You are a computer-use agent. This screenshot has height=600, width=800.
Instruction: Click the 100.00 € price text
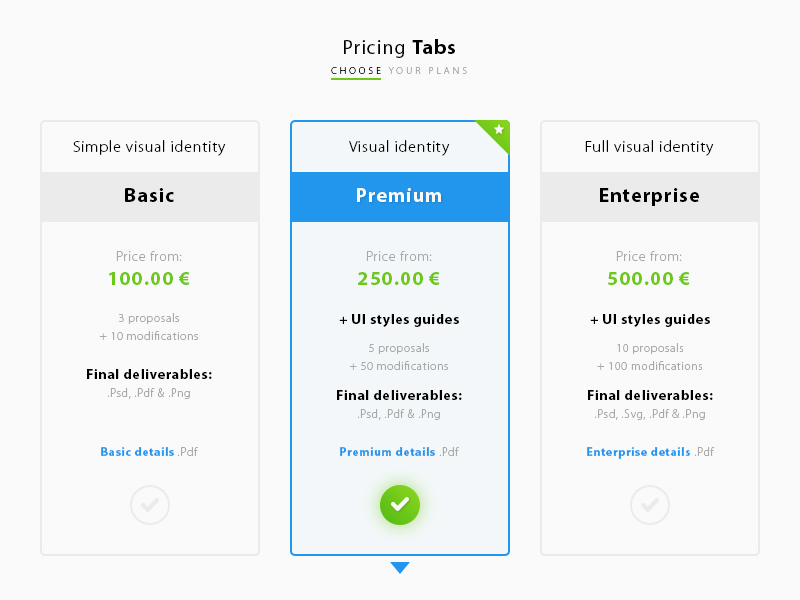pyautogui.click(x=149, y=279)
